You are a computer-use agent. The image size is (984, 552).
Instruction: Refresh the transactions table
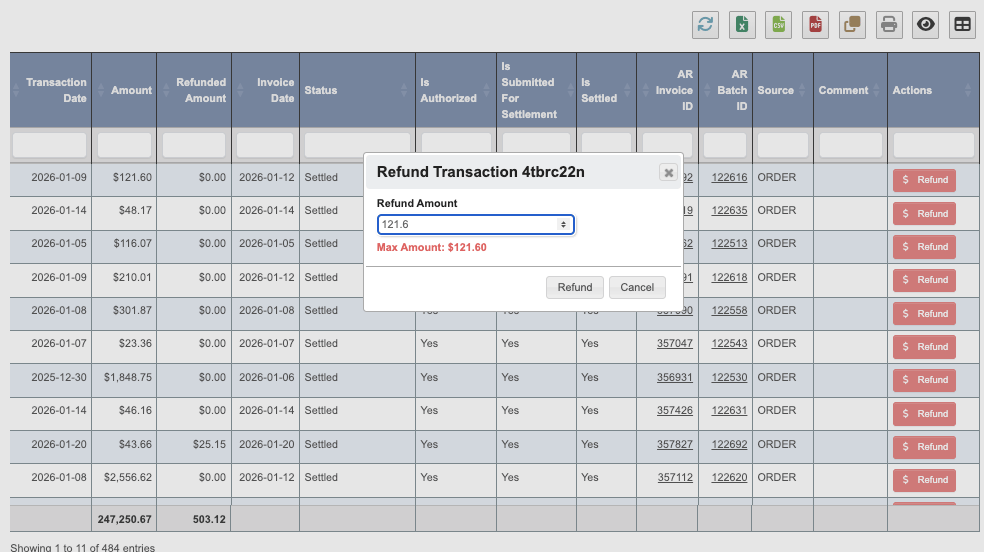705,25
